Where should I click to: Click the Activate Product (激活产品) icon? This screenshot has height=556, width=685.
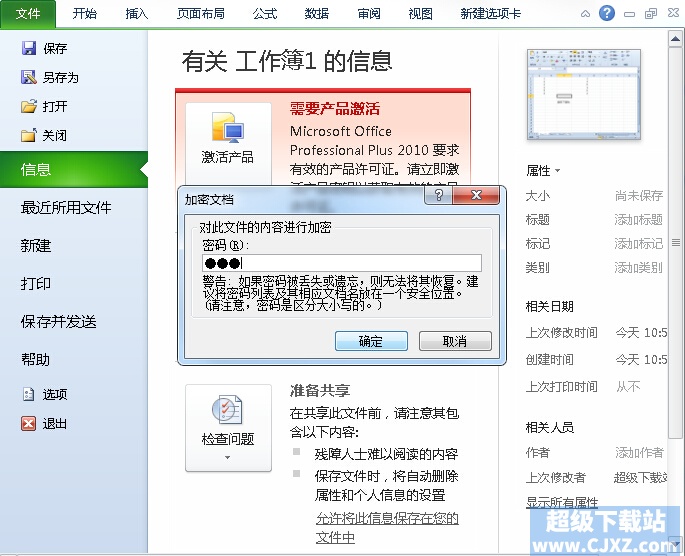(228, 127)
